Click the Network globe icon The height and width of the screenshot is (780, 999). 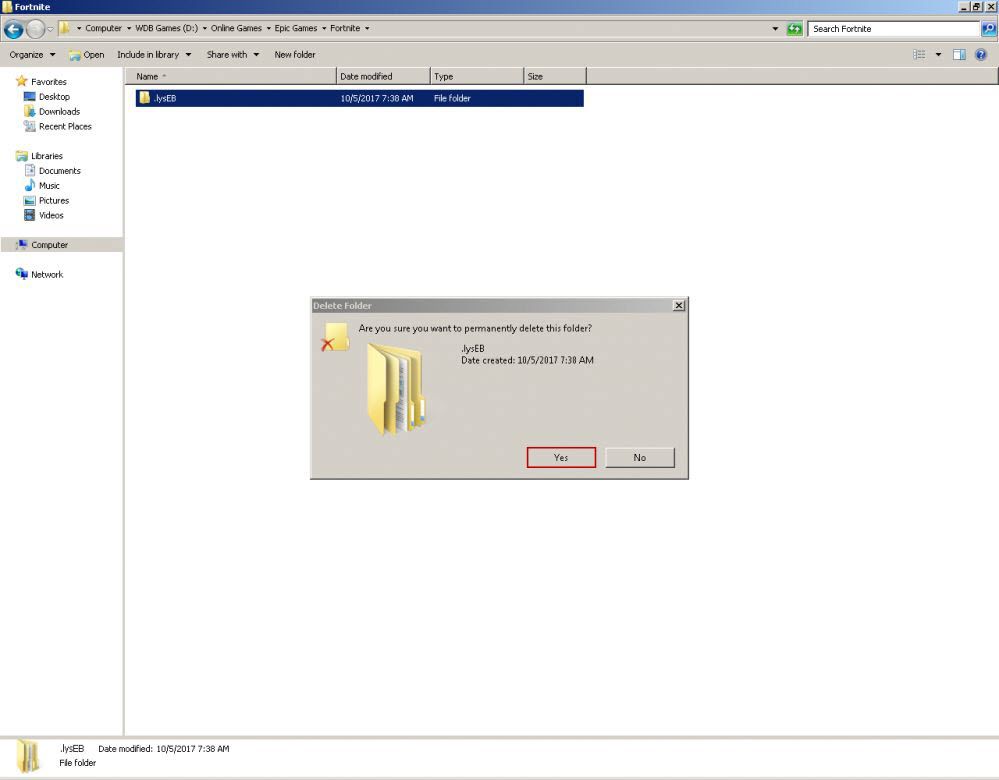pos(22,274)
